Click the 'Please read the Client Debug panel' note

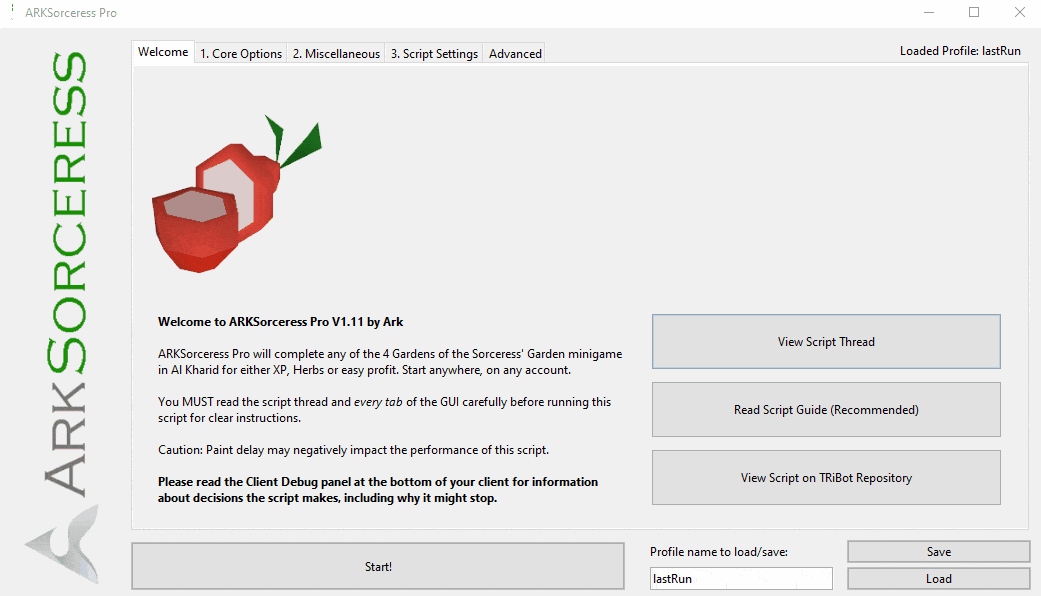pyautogui.click(x=378, y=490)
